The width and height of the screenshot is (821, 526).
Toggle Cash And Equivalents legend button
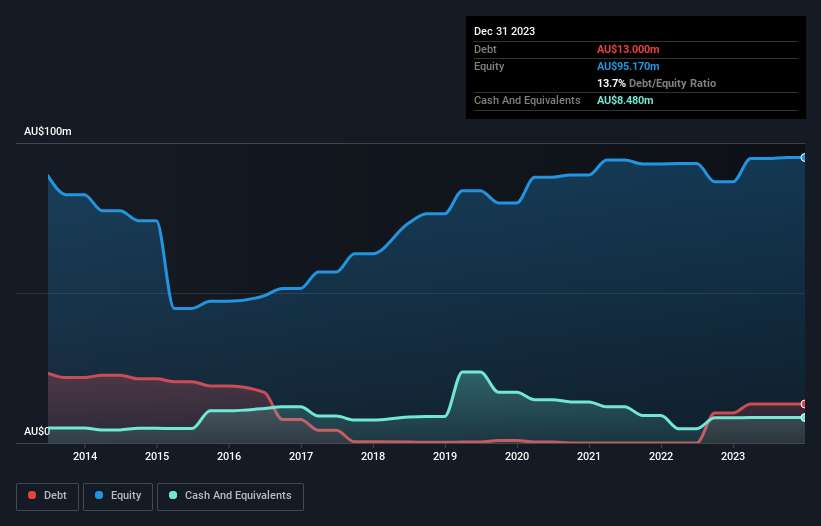[x=230, y=496]
